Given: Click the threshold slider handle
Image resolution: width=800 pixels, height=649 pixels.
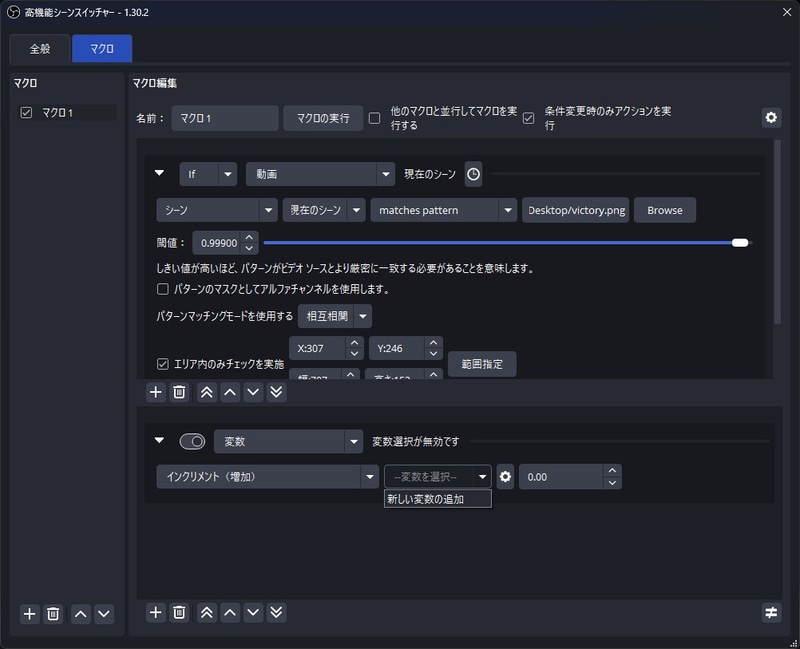Looking at the screenshot, I should (740, 243).
